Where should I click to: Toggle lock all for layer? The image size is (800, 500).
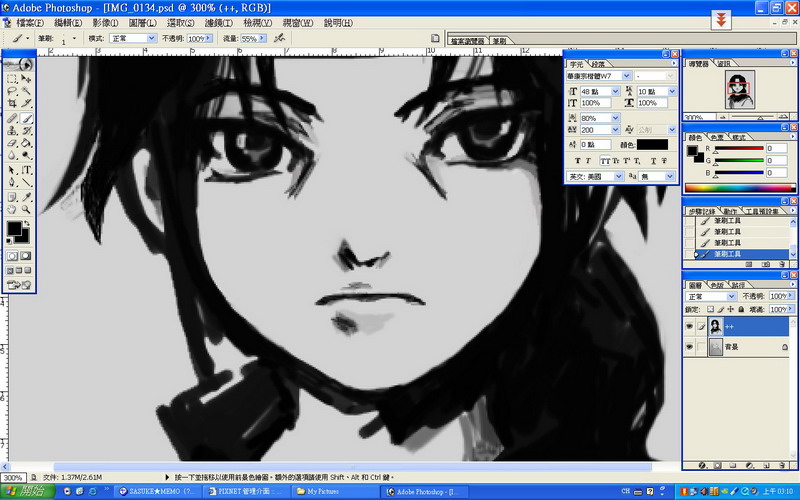(x=741, y=309)
